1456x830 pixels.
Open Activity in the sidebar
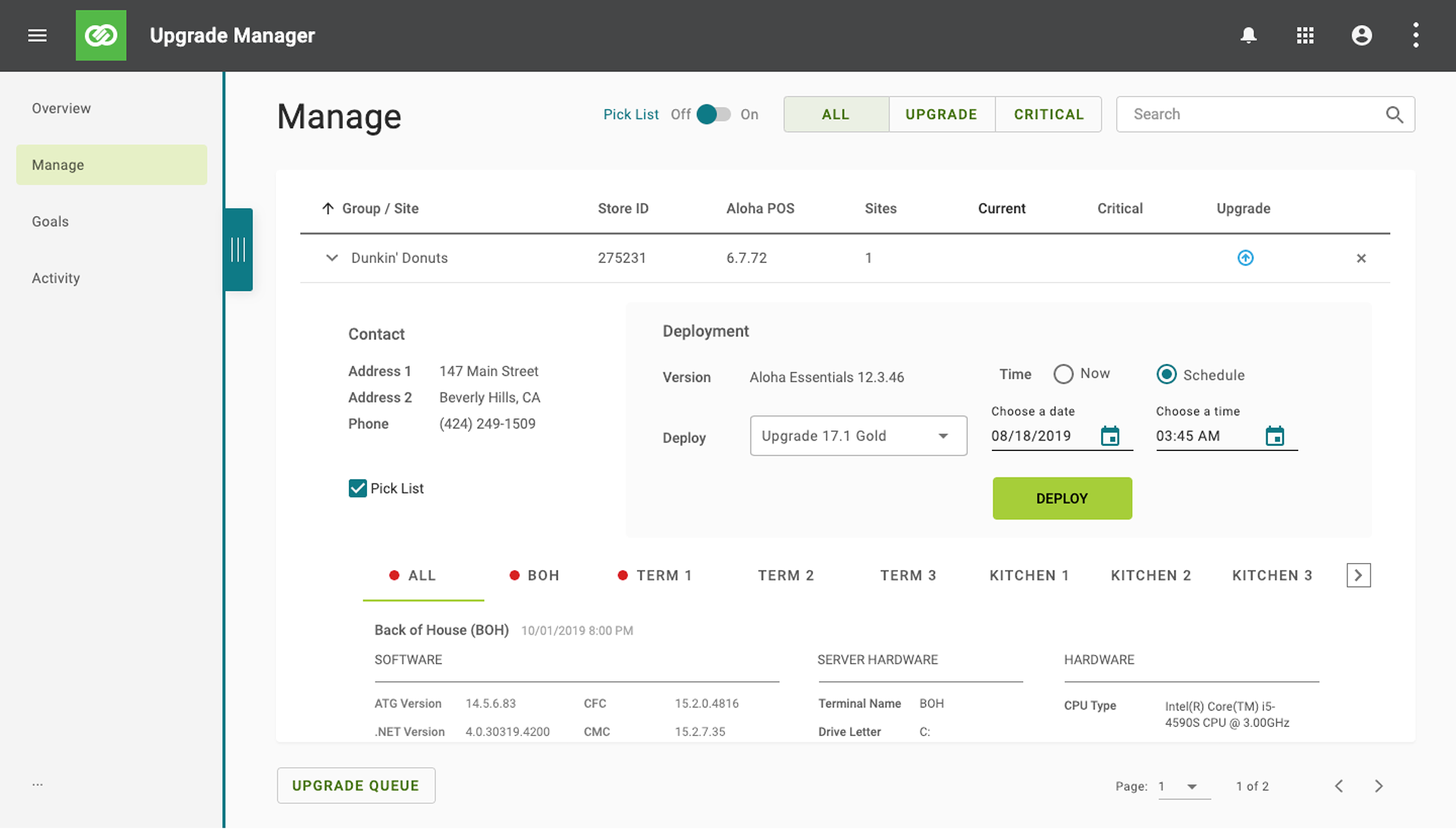[111, 278]
